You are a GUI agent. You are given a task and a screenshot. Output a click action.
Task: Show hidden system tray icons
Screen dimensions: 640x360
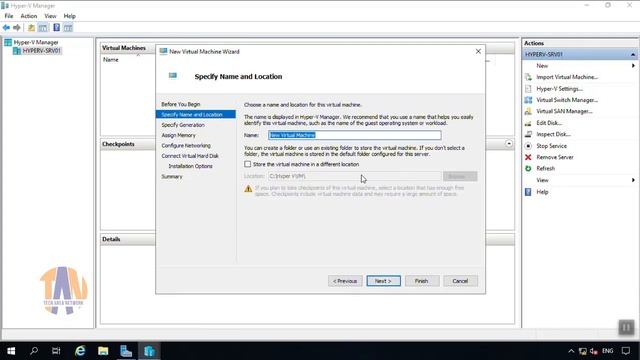571,351
